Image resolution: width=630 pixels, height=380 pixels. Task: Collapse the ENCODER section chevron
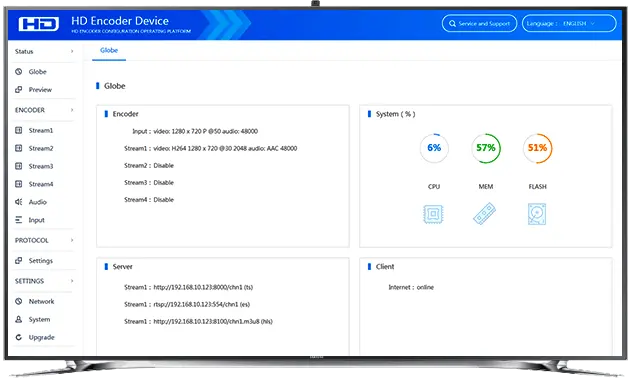72,110
